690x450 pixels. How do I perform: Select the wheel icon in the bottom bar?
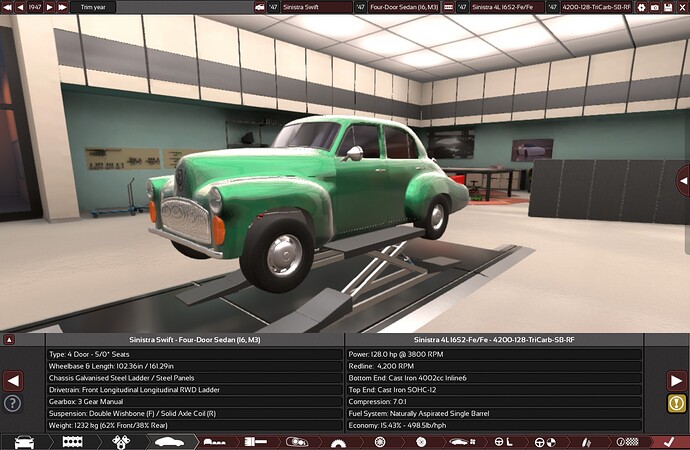point(379,441)
